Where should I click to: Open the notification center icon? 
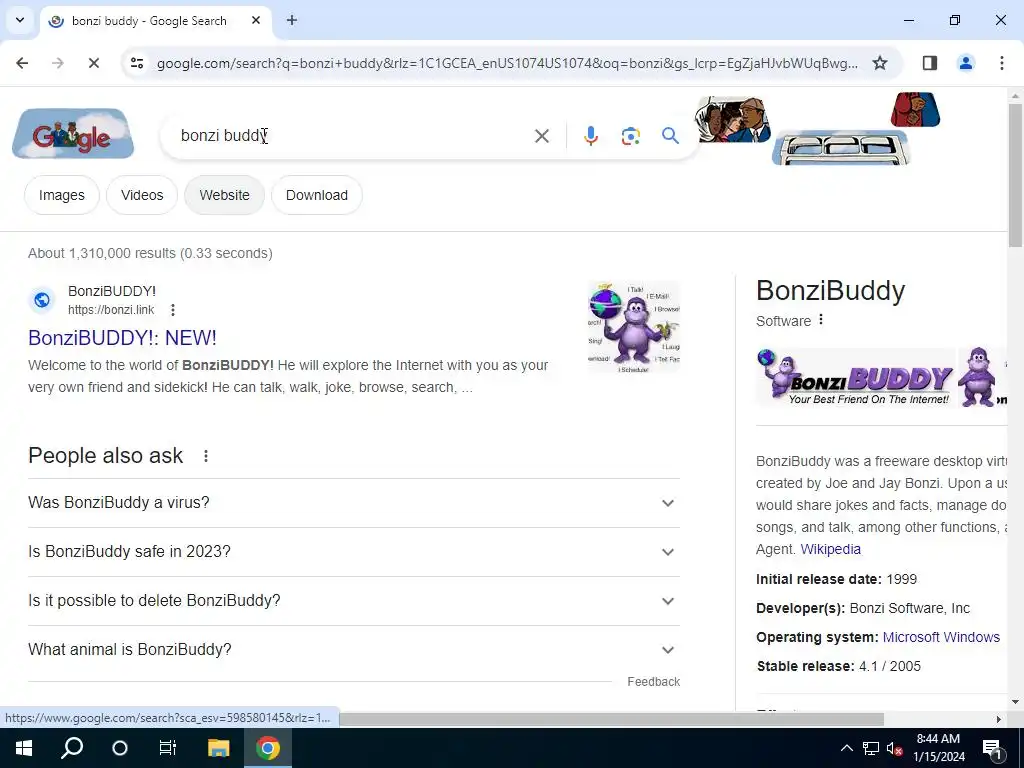coord(992,749)
